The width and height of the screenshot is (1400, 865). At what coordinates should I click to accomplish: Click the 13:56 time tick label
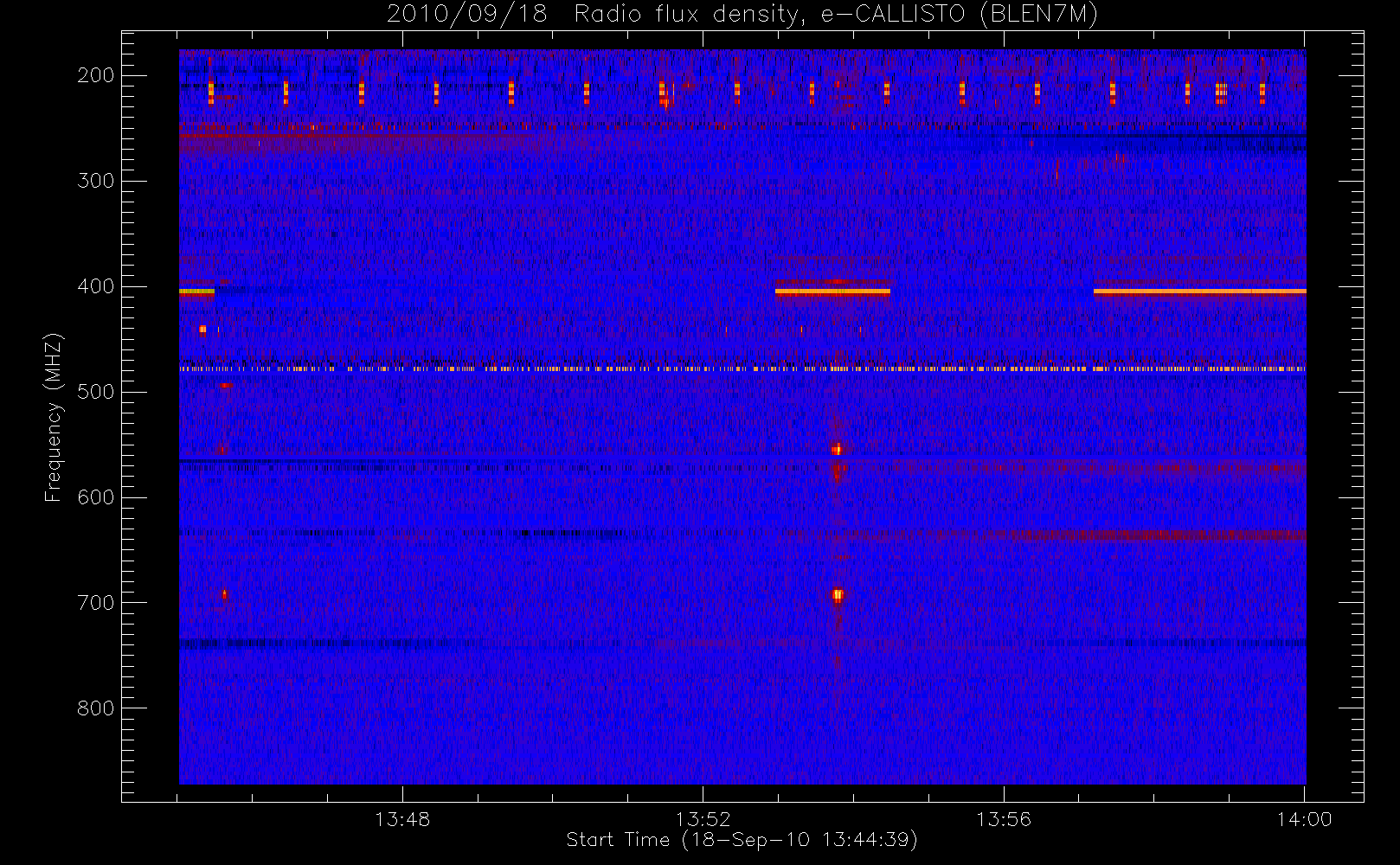click(1004, 819)
